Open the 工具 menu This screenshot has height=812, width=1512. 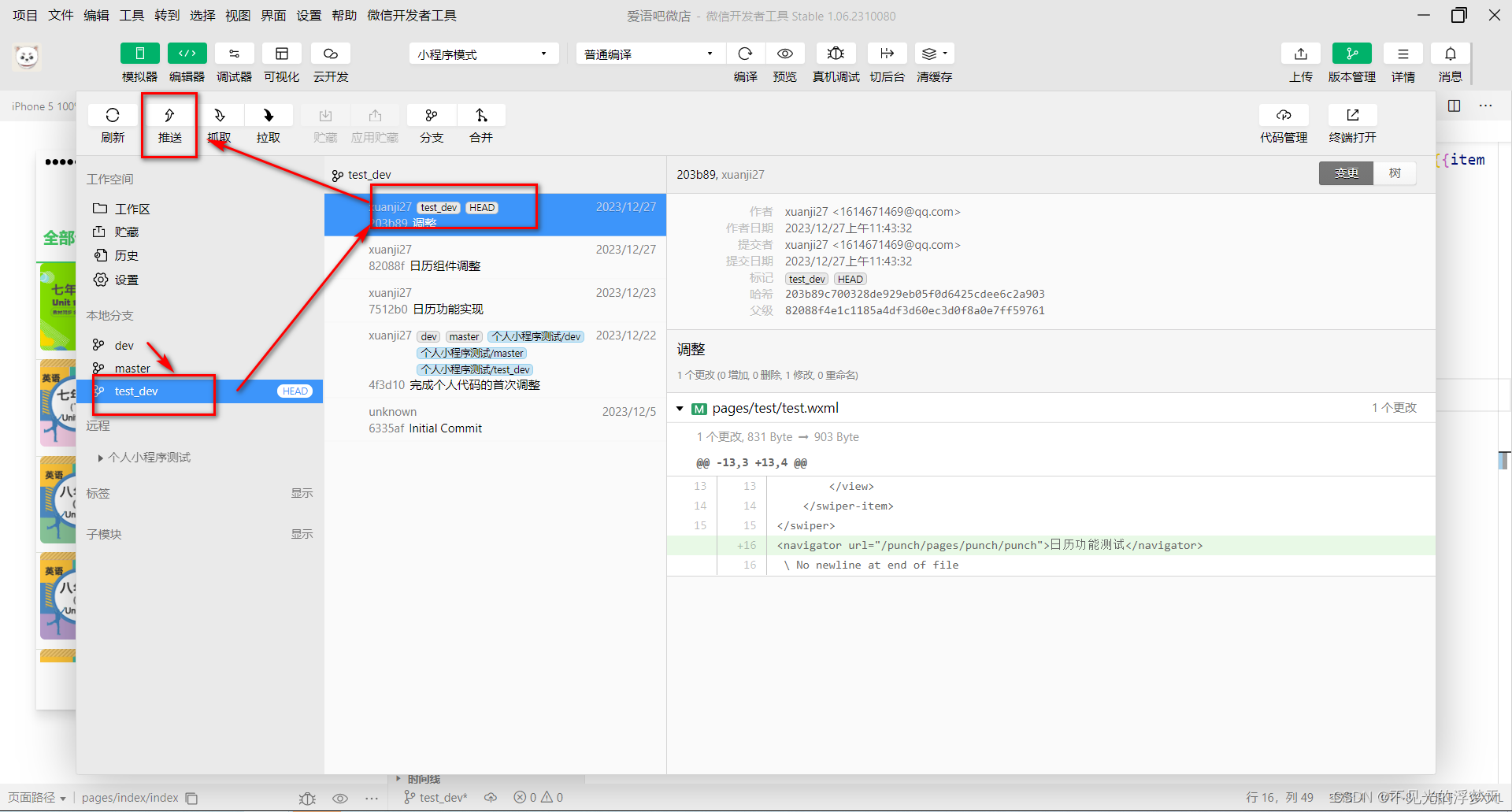coord(132,15)
